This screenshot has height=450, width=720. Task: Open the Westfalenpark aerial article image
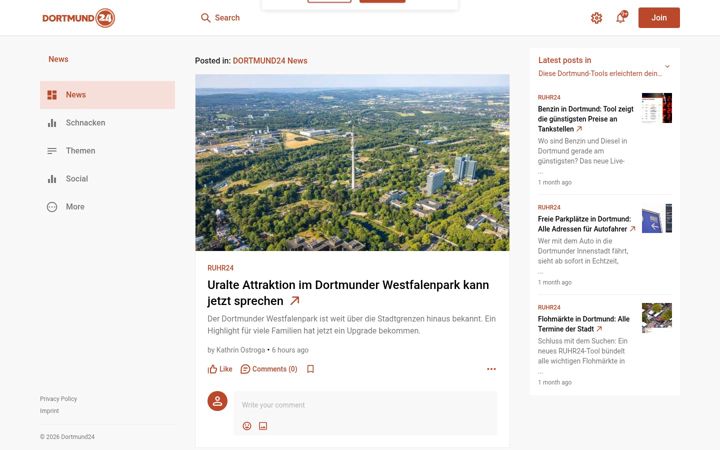point(352,163)
